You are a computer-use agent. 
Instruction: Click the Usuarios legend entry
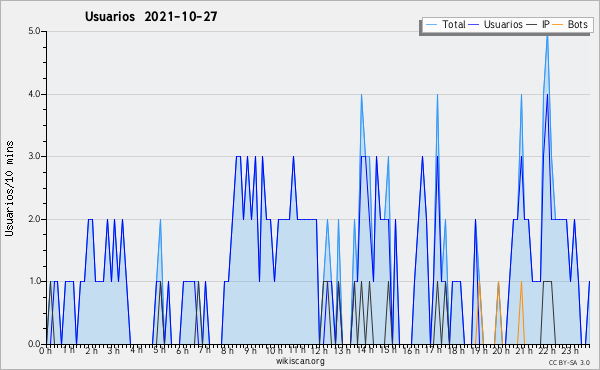(496, 24)
